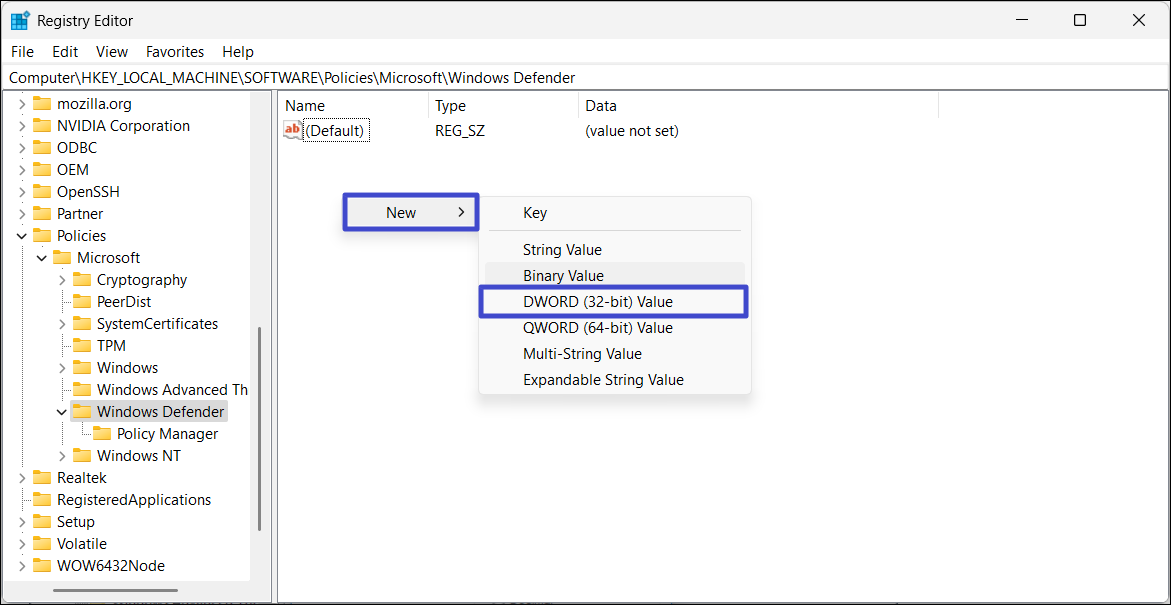
Task: Collapse the Windows Defender key
Action: pos(62,412)
